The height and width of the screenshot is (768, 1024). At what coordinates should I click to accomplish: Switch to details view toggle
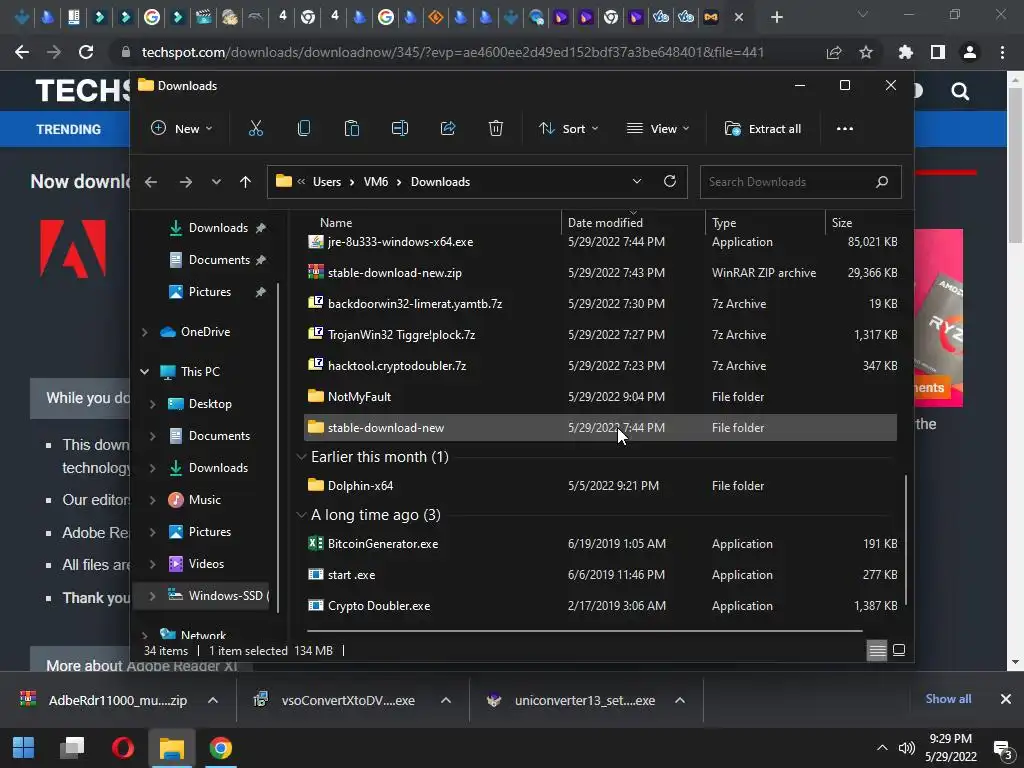point(877,651)
